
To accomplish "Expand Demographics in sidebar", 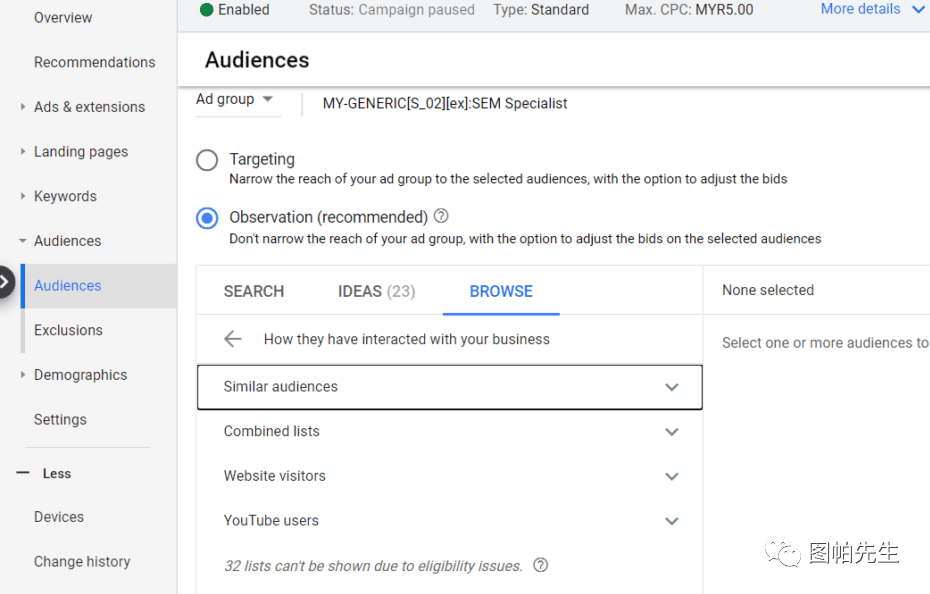I will pos(80,375).
